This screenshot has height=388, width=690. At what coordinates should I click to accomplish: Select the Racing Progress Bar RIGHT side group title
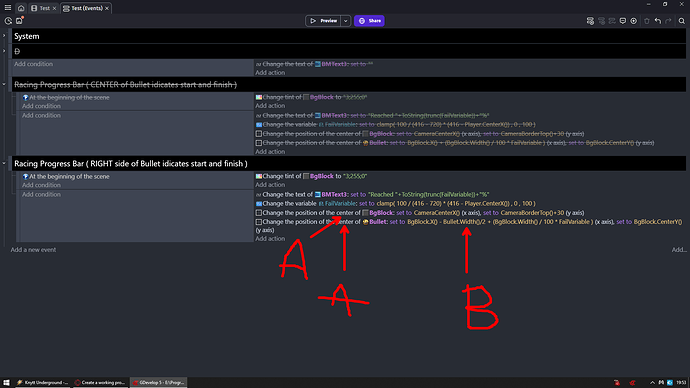tap(131, 164)
